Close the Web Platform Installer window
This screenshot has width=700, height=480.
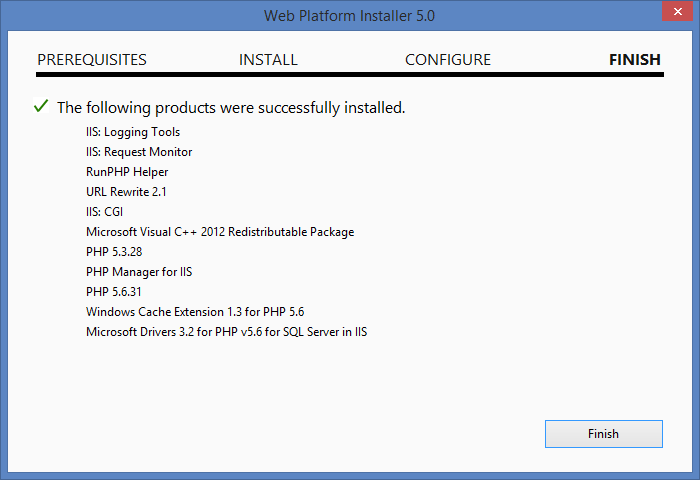pyautogui.click(x=677, y=11)
